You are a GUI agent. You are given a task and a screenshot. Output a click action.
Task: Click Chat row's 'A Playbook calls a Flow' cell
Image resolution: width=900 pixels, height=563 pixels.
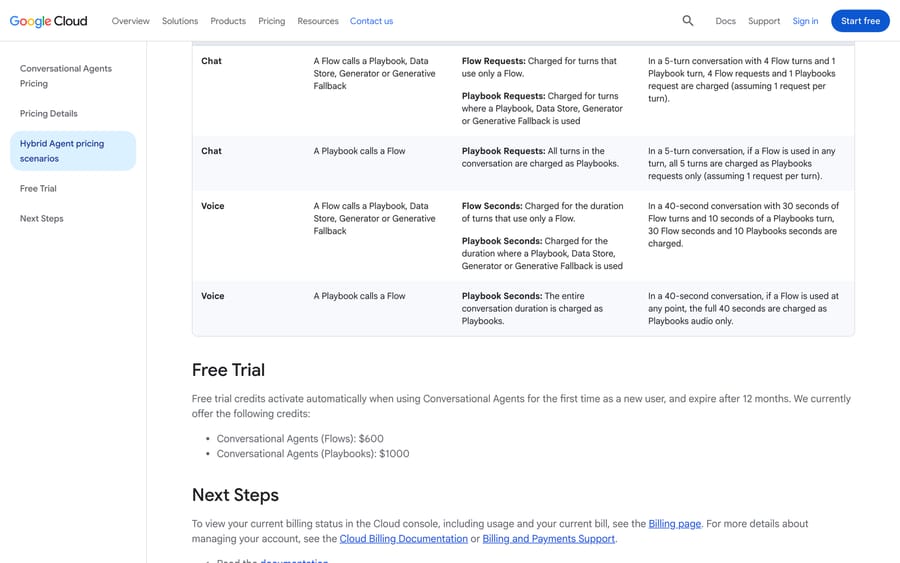(359, 151)
